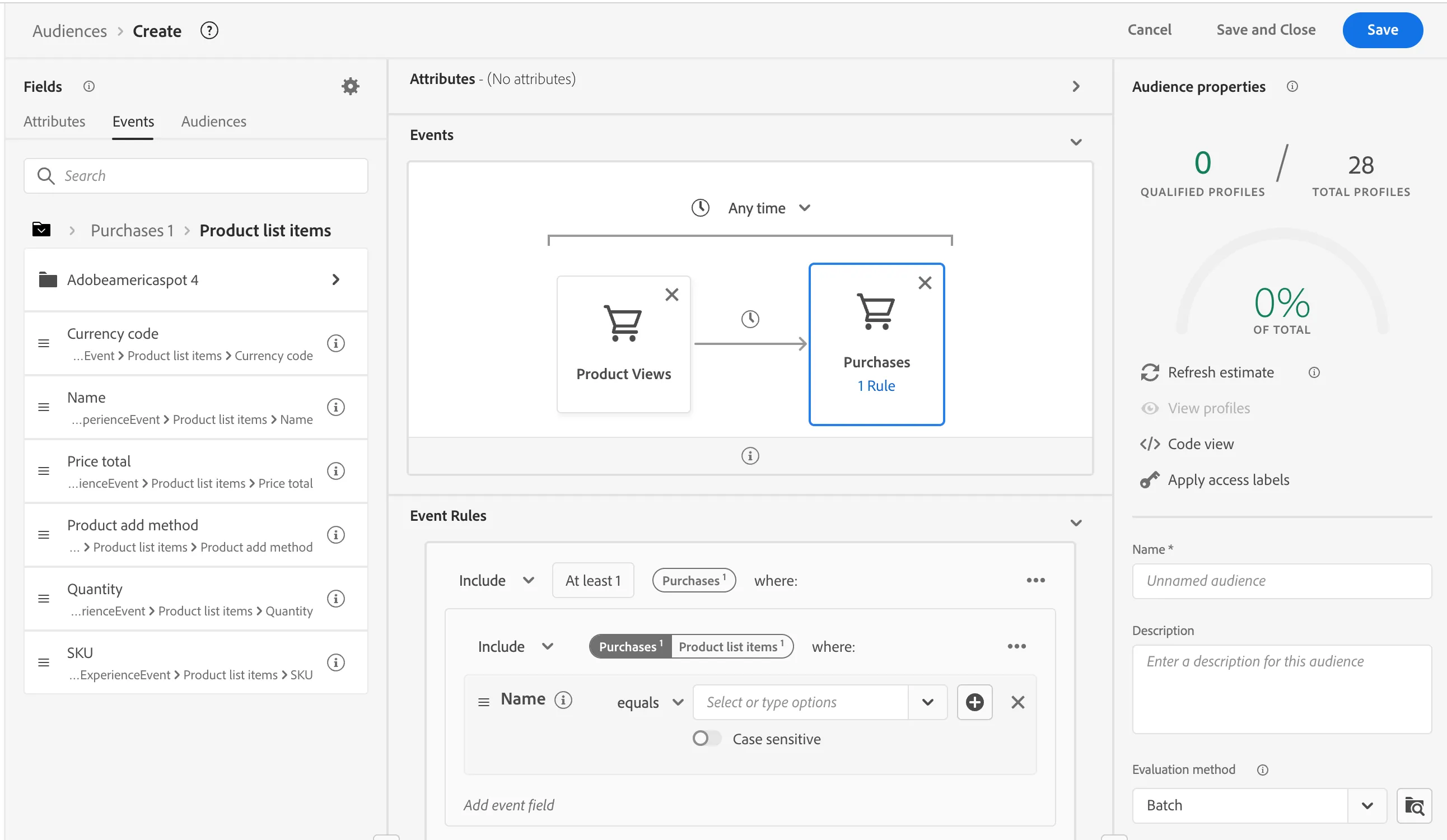
Task: Grab the drag handle of Currency code
Action: coord(44,343)
